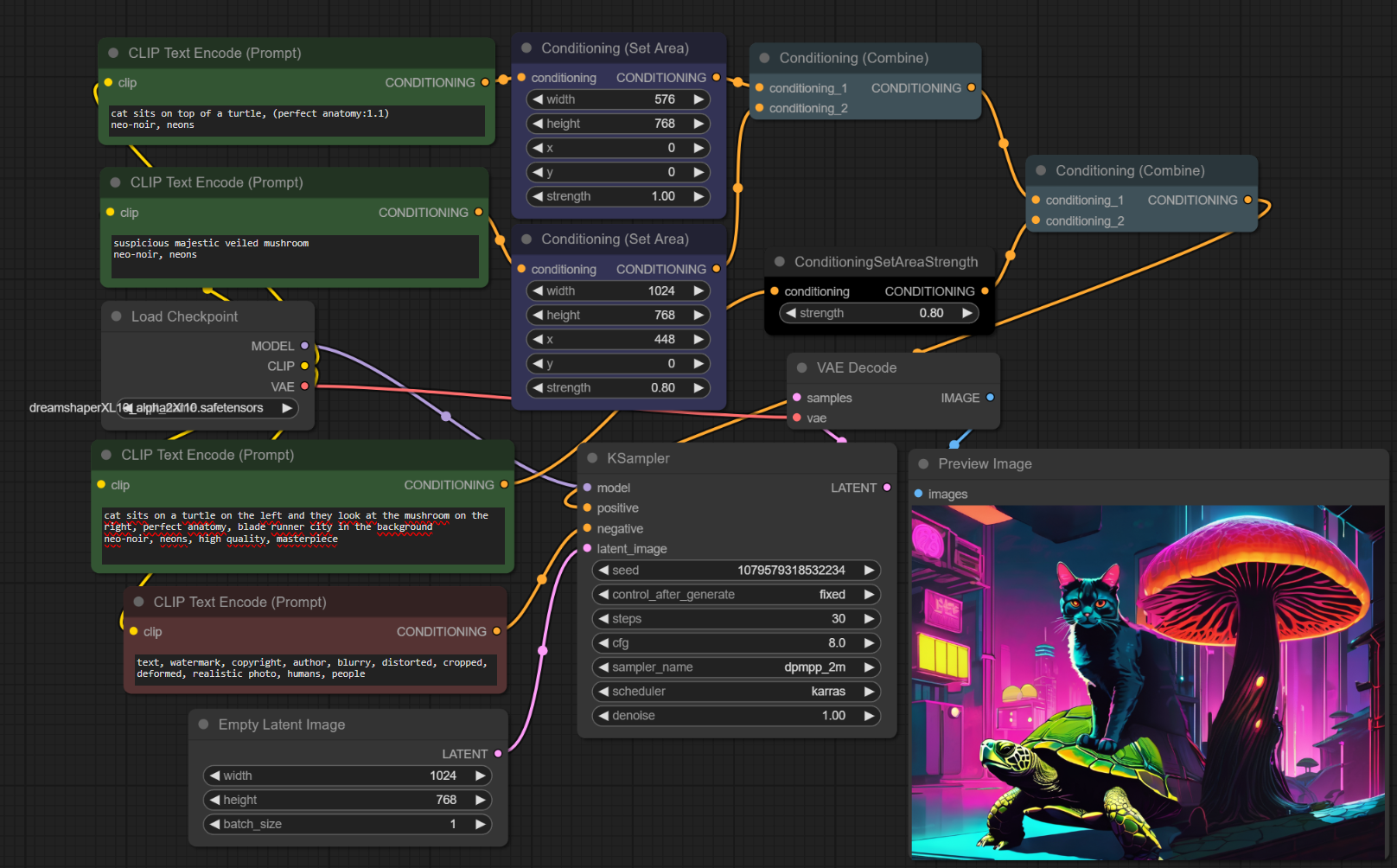Increase Empty Latent Image width with right arrow
Image resolution: width=1397 pixels, height=868 pixels.
(x=480, y=776)
